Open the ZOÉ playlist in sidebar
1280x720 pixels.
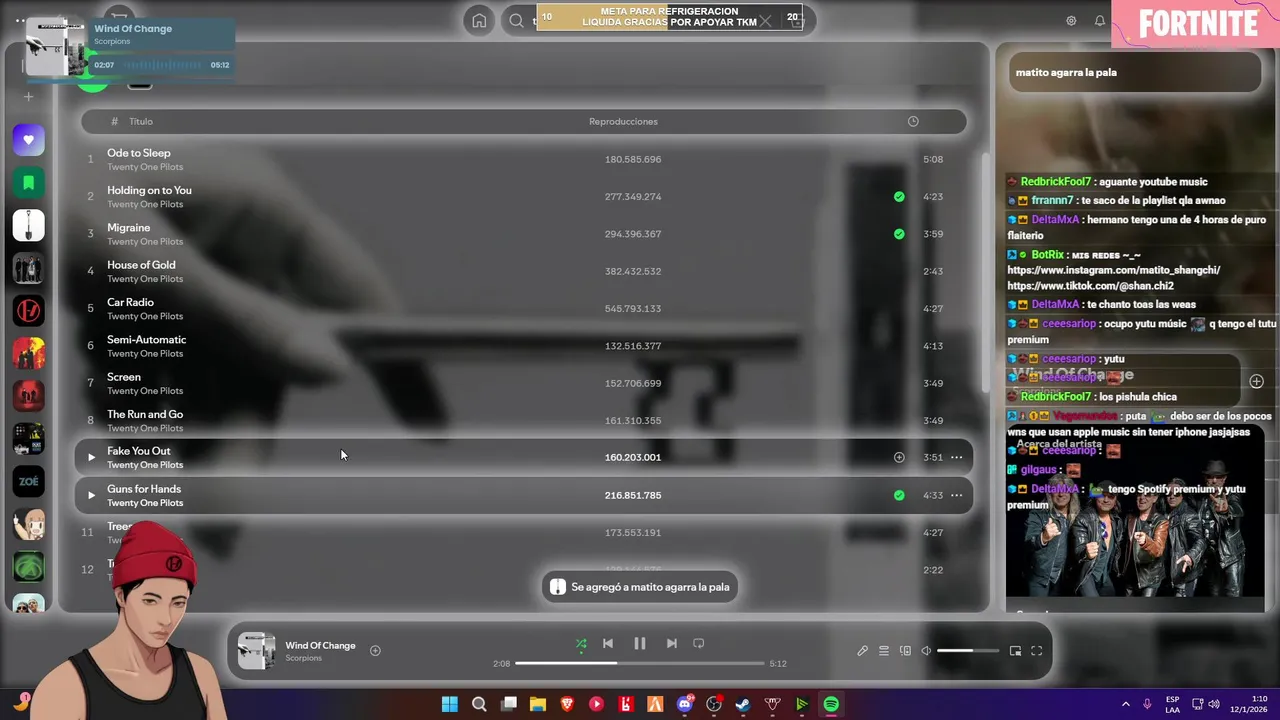tap(28, 481)
